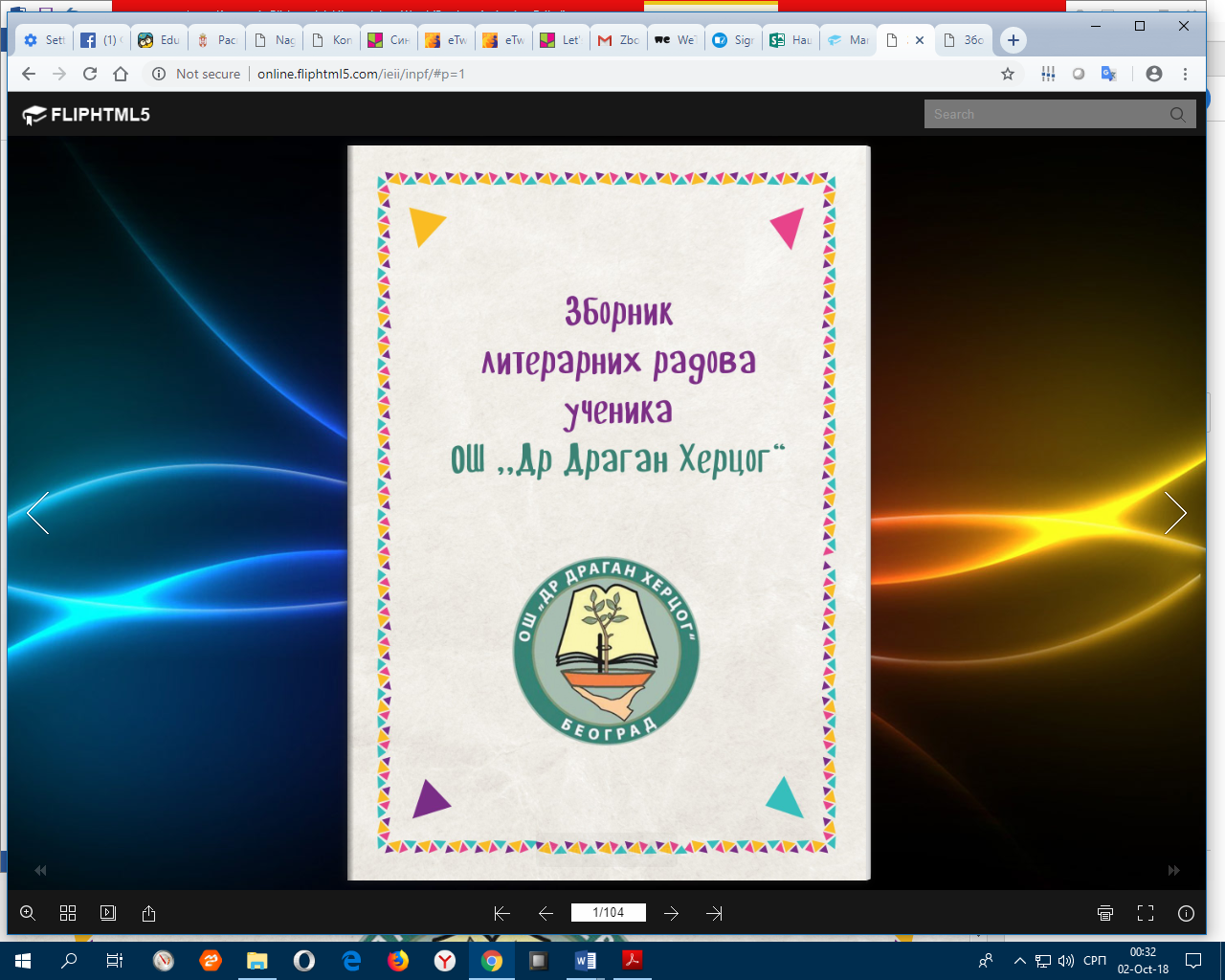The image size is (1225, 980).
Task: Open a new browser tab
Action: [1013, 40]
